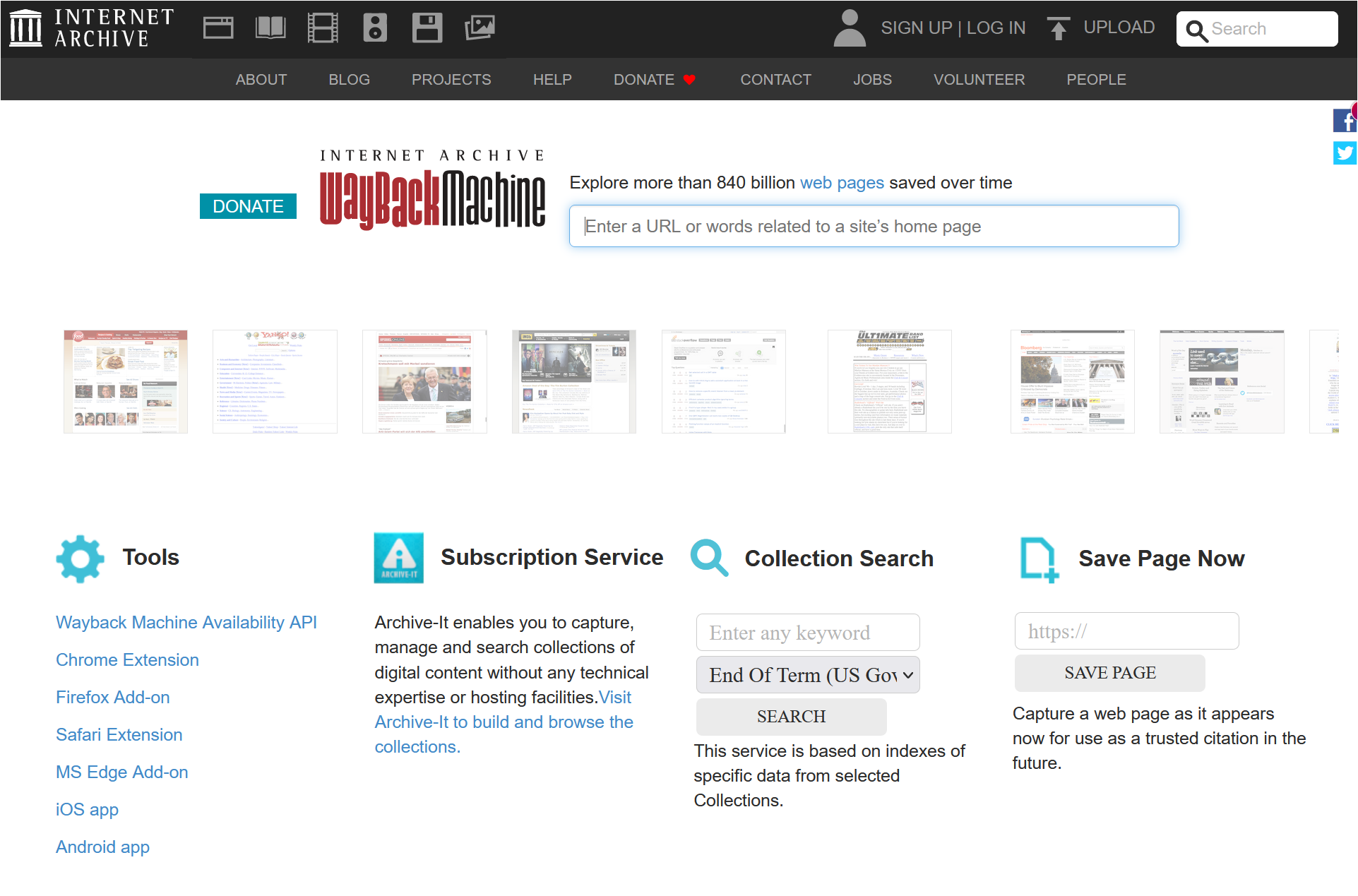
Task: Open the JOBS menu item
Action: point(873,79)
